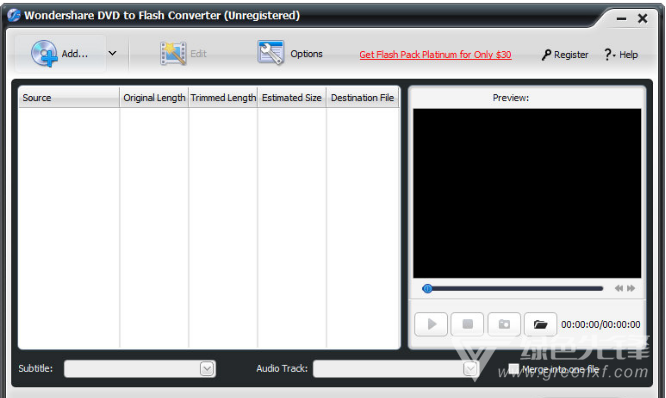This screenshot has height=398, width=666.
Task: Open the Subtitle dropdown list
Action: pyautogui.click(x=207, y=369)
